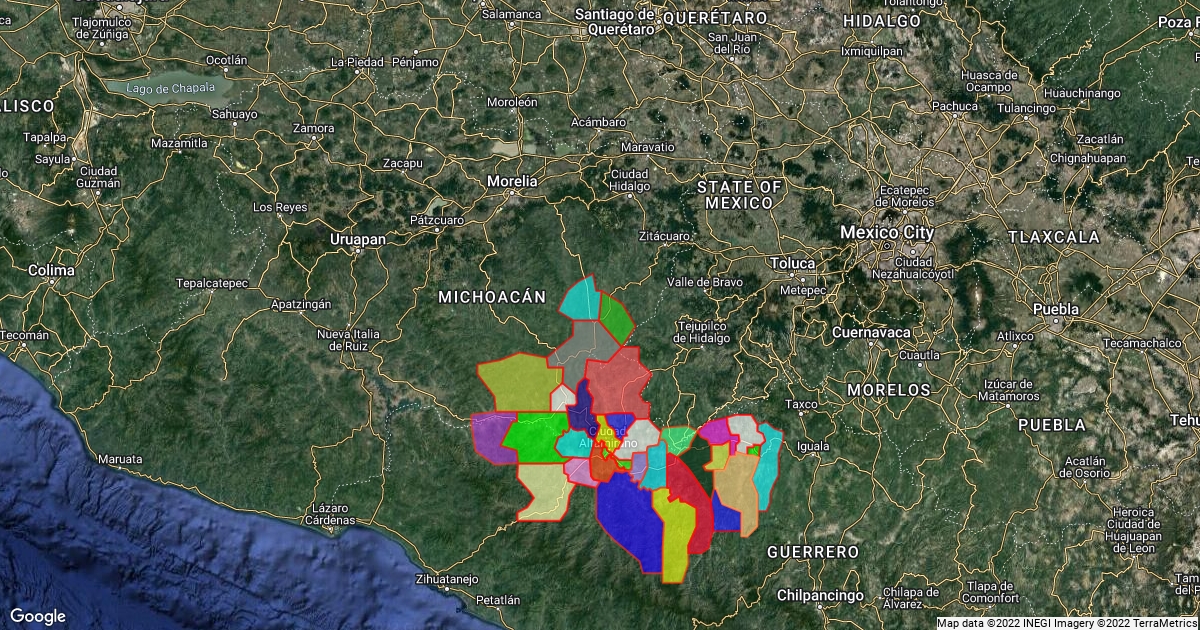The width and height of the screenshot is (1200, 630).
Task: Click the Ciudad Guzmán label
Action: point(98,177)
